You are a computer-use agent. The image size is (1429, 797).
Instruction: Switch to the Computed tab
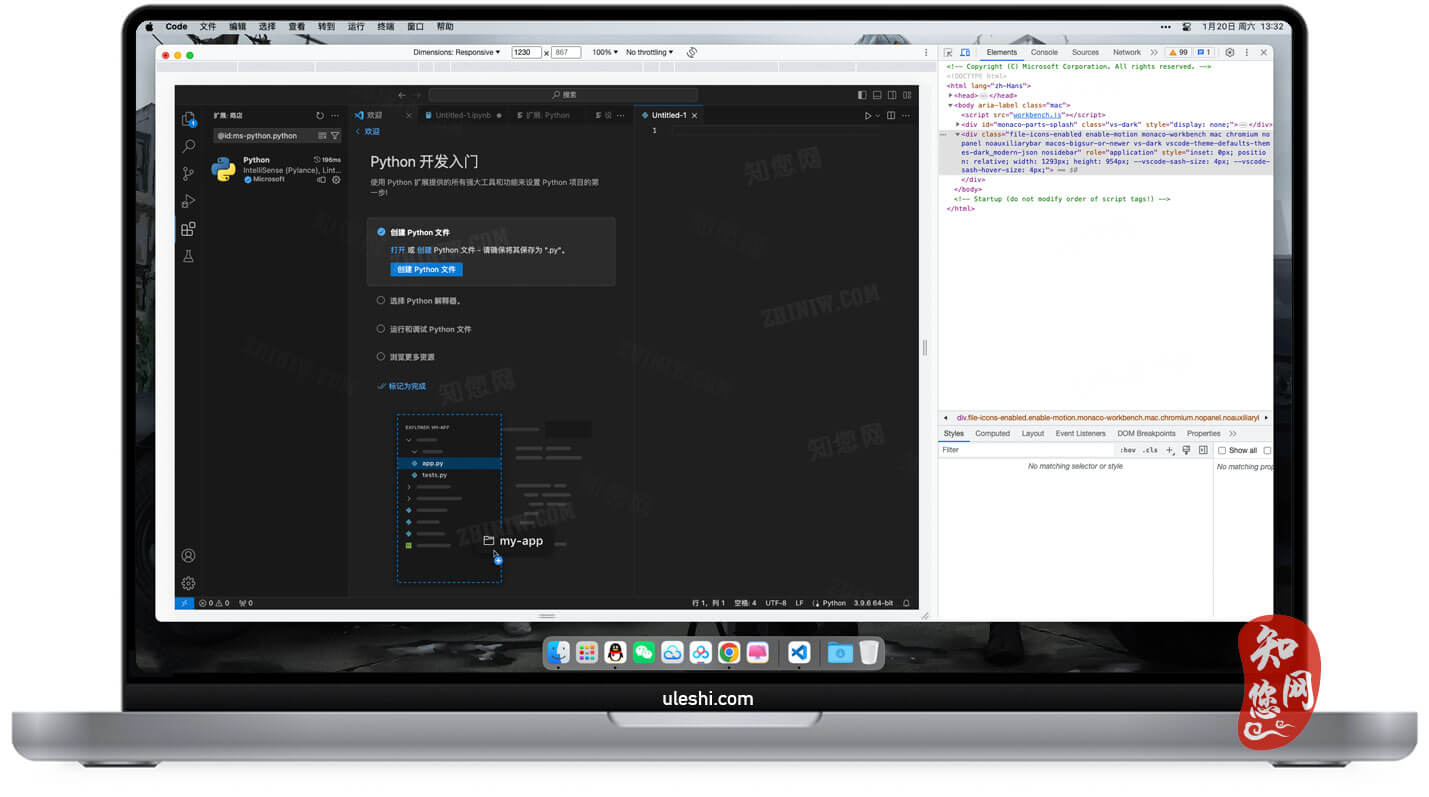[992, 433]
